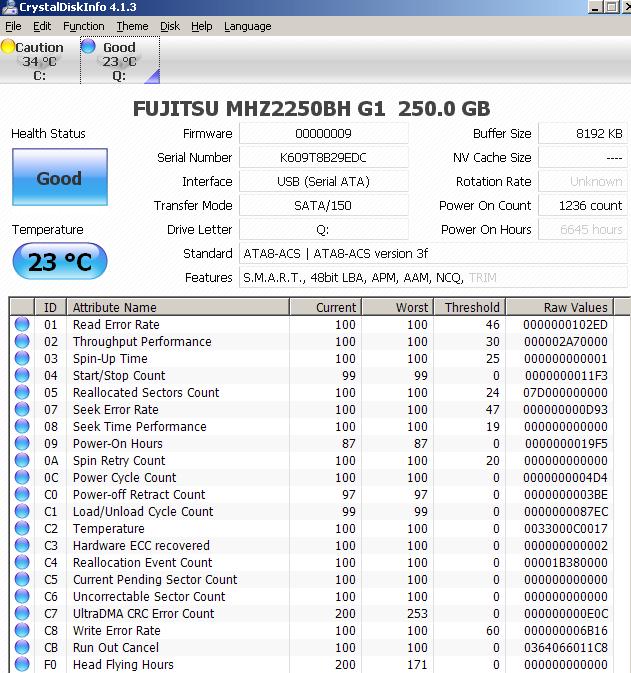Click the Power On Count field
631x673 pixels.
coord(583,206)
